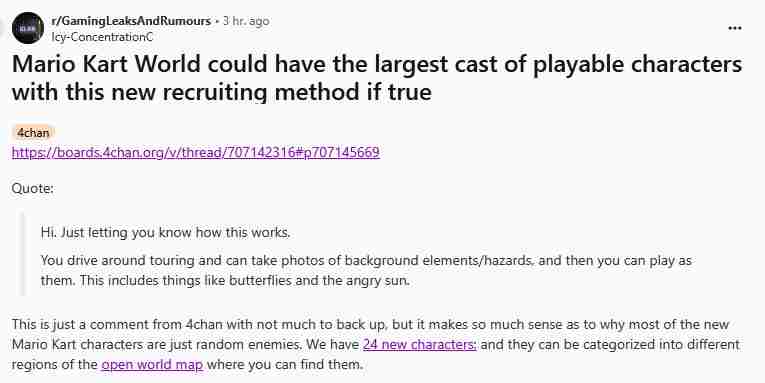The height and width of the screenshot is (383, 765).
Task: Follow the '24 new characters' hyperlink
Action: 420,344
